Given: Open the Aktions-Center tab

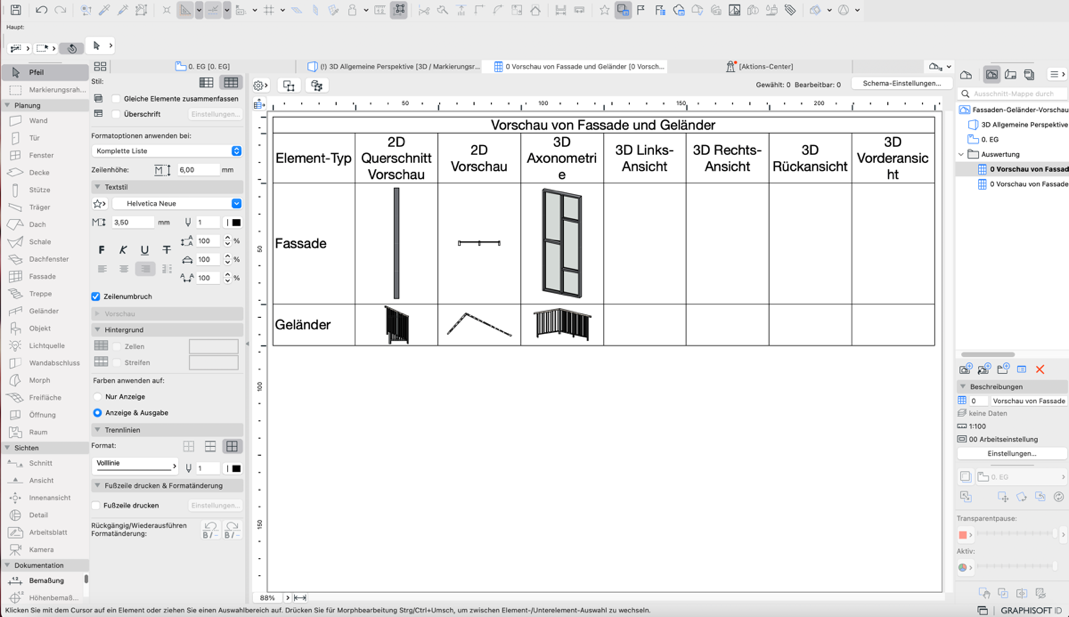Looking at the screenshot, I should [759, 66].
